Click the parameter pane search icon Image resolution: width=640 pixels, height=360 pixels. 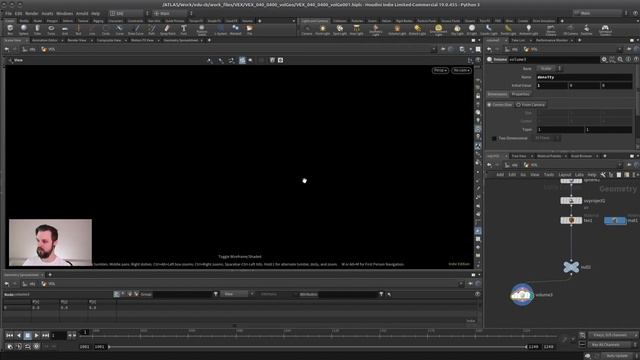[620, 60]
